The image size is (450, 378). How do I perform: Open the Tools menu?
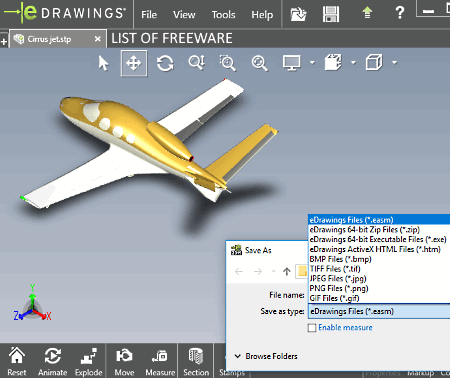223,15
